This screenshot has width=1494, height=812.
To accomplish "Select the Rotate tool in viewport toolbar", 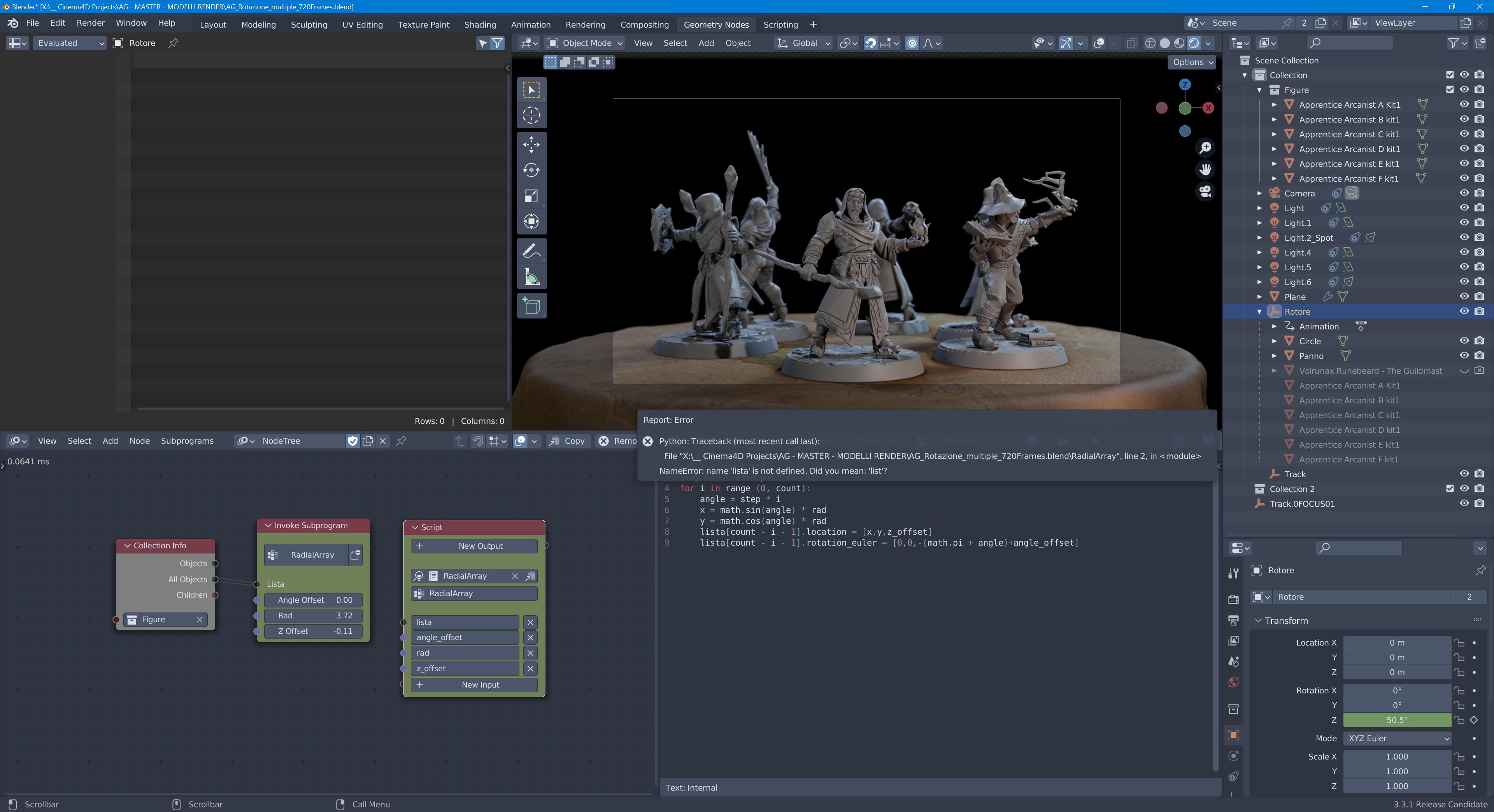I will (x=531, y=170).
